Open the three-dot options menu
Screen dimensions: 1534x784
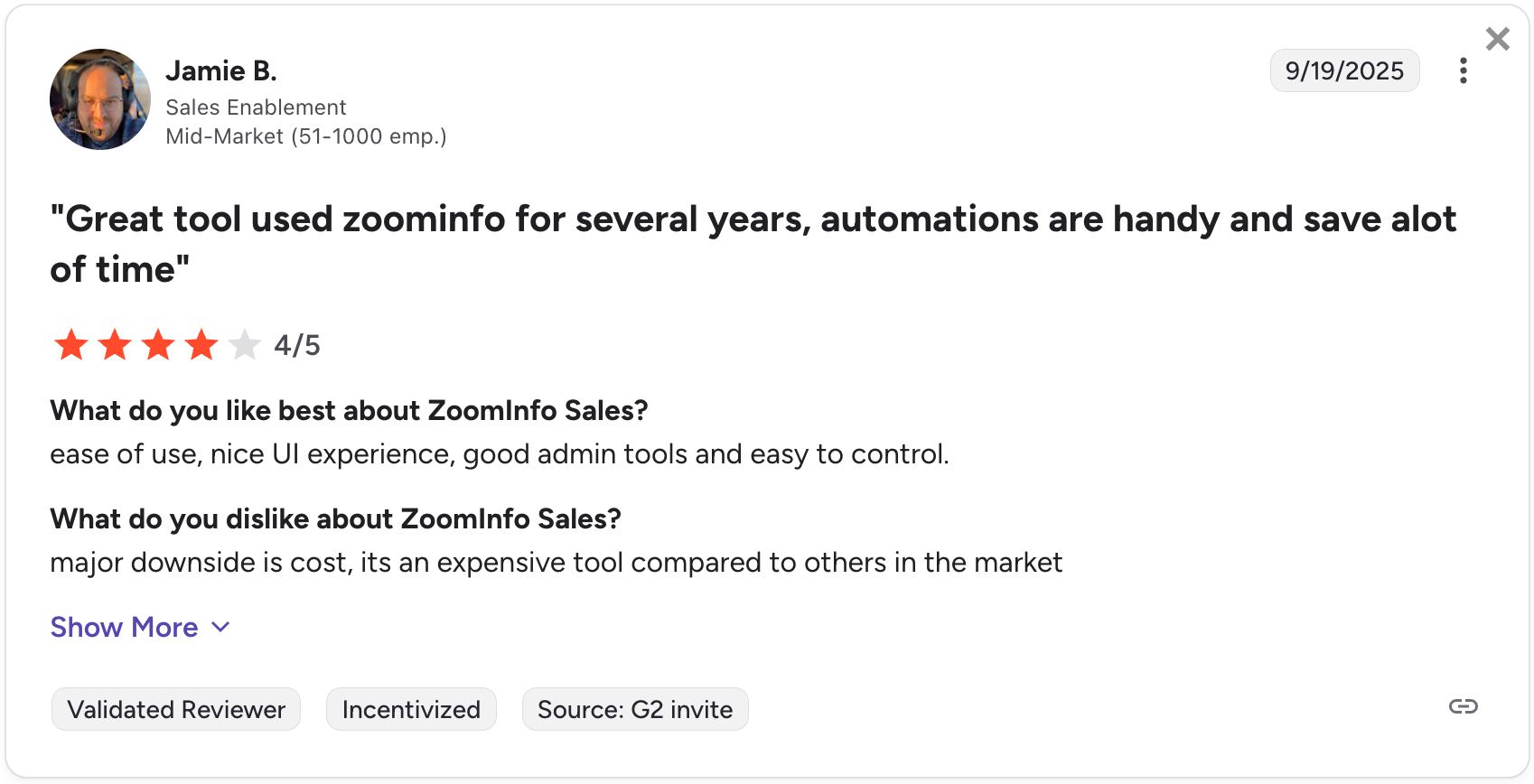point(1463,70)
